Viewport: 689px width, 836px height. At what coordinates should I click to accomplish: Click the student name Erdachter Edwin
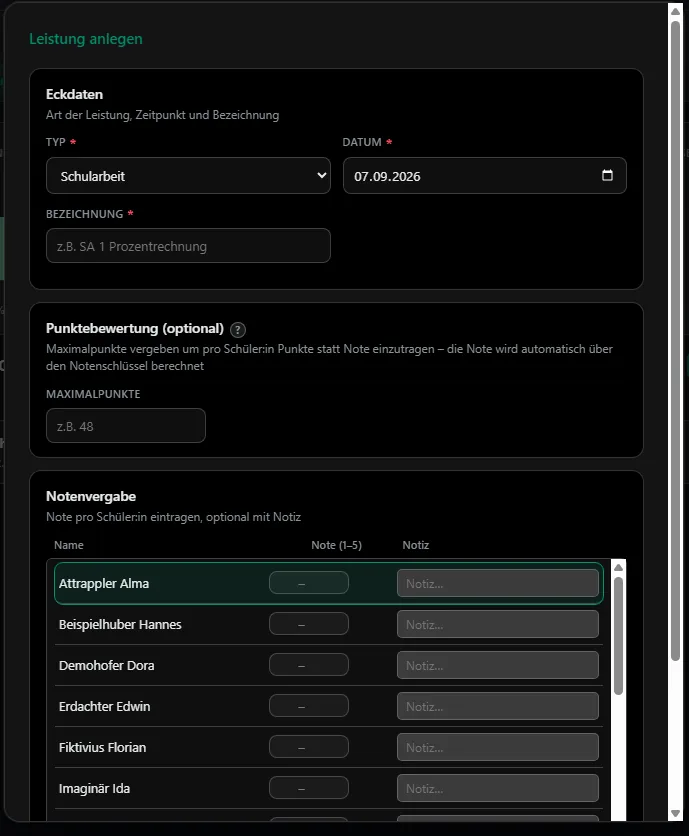point(105,706)
